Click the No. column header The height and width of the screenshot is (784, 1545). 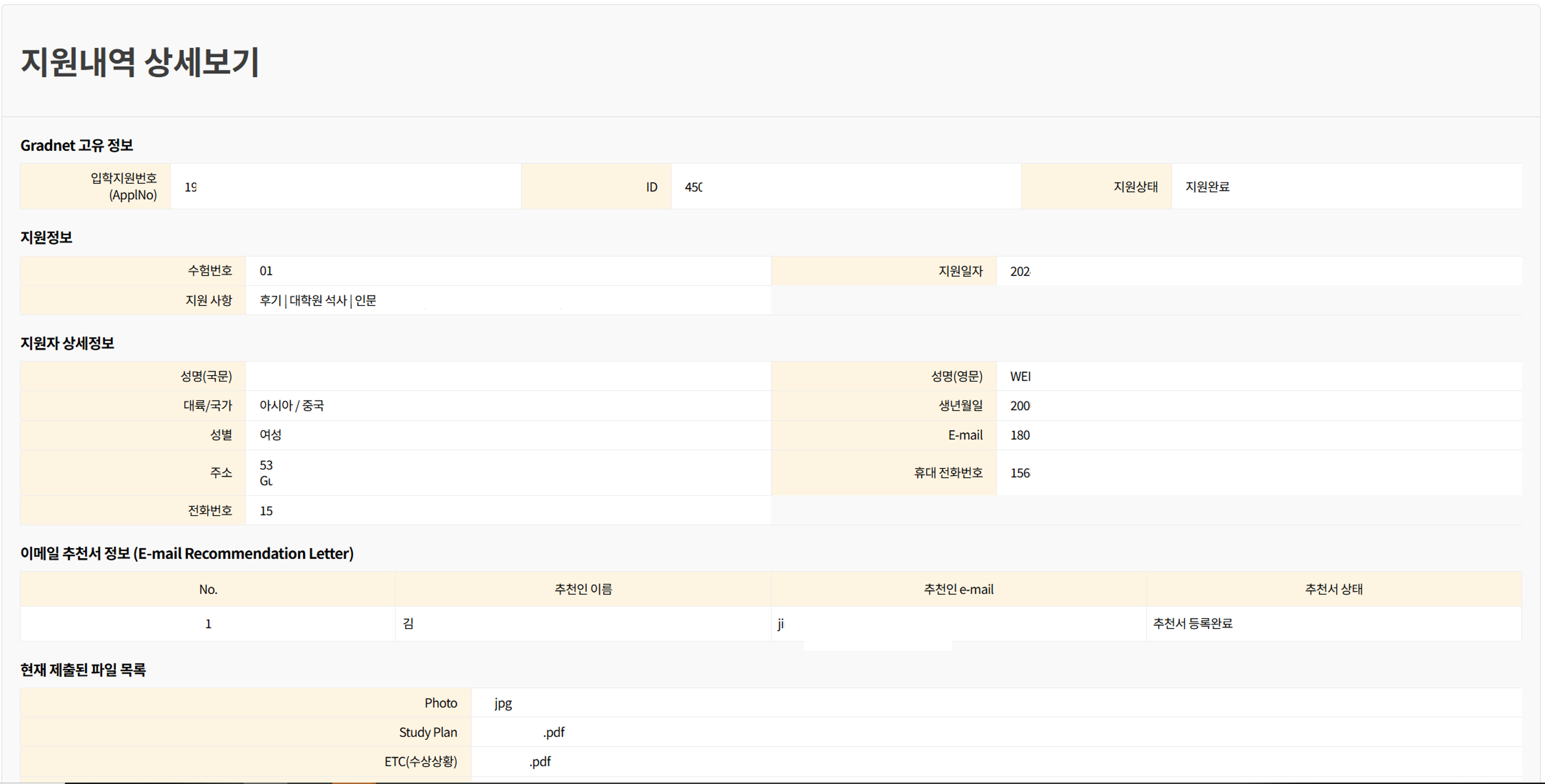(208, 589)
